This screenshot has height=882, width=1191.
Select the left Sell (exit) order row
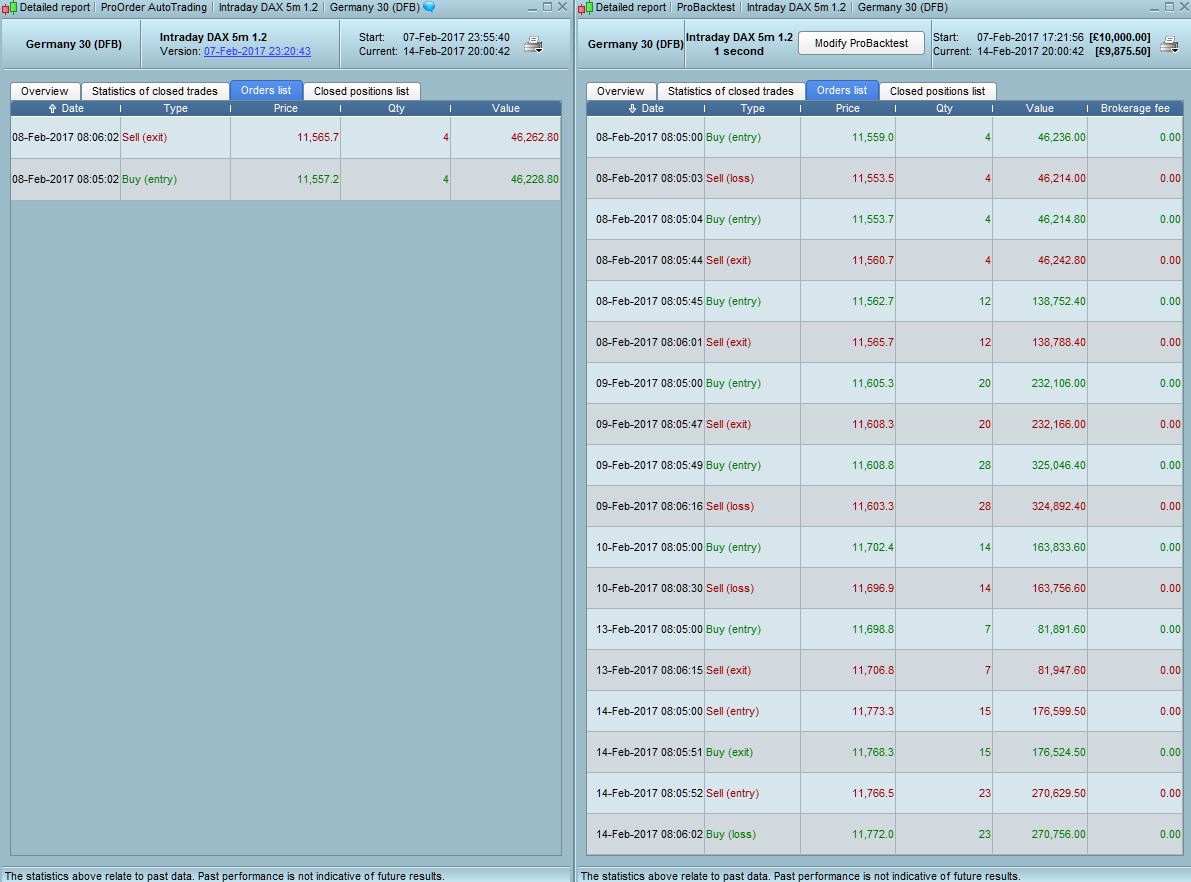(x=286, y=138)
